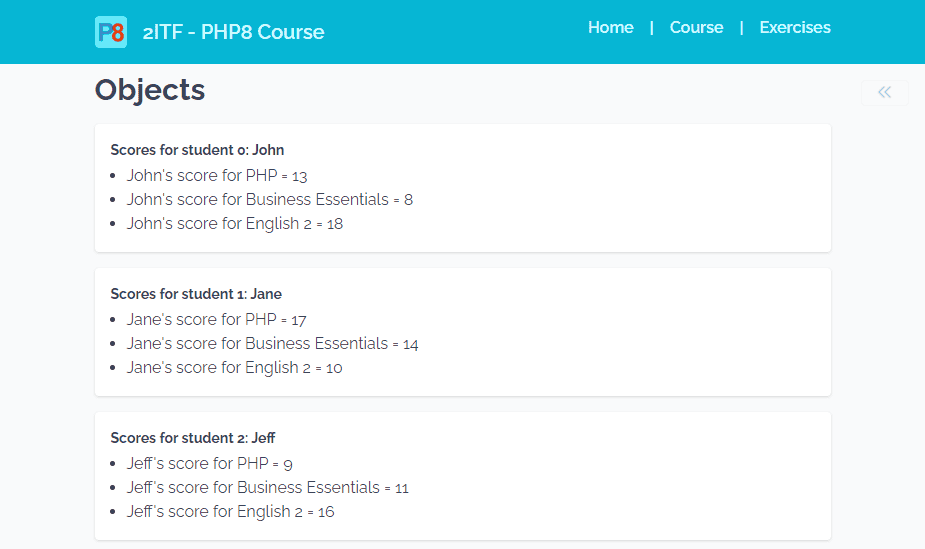The width and height of the screenshot is (925, 549).
Task: Select 'Jane's score for English 2 = 10'
Action: tap(234, 368)
